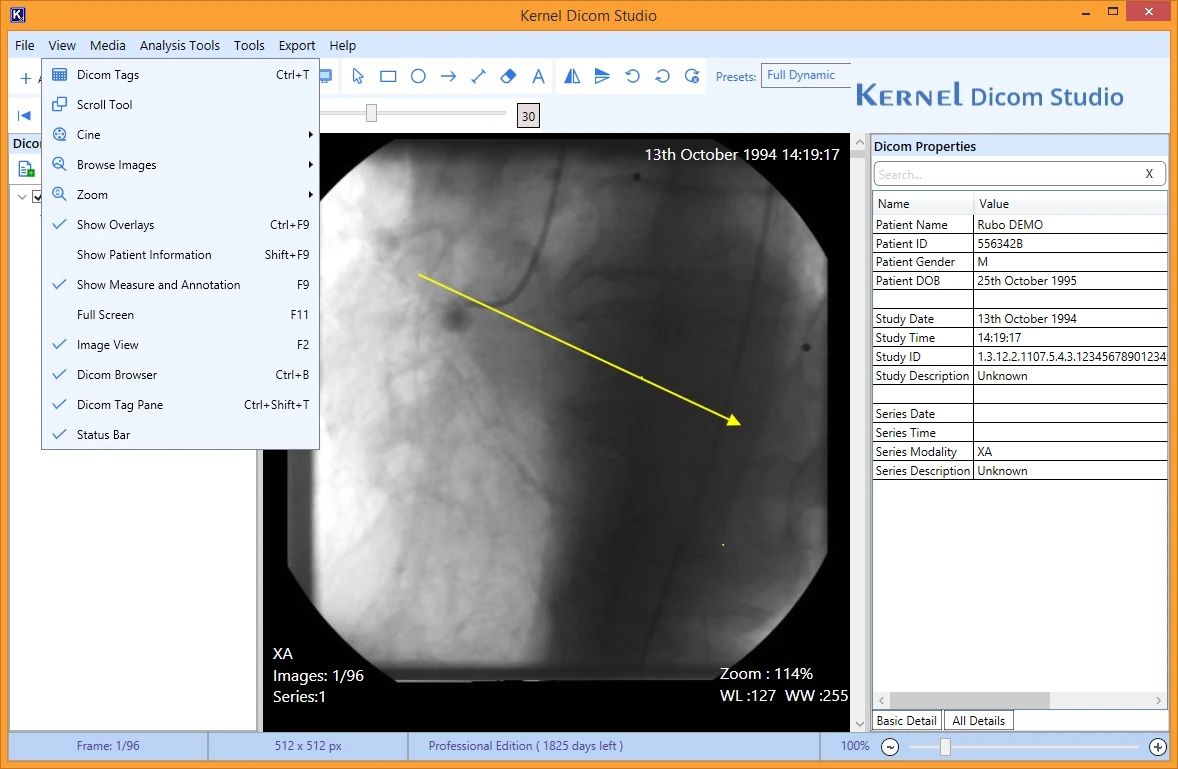Click the Value column header
The height and width of the screenshot is (769, 1178).
[x=1071, y=204]
